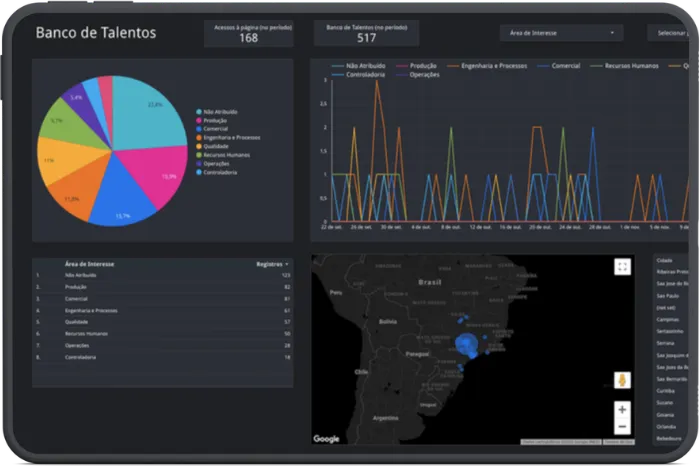The height and width of the screenshot is (466, 700).
Task: Click the Comercial pie legend dot
Action: [x=199, y=129]
